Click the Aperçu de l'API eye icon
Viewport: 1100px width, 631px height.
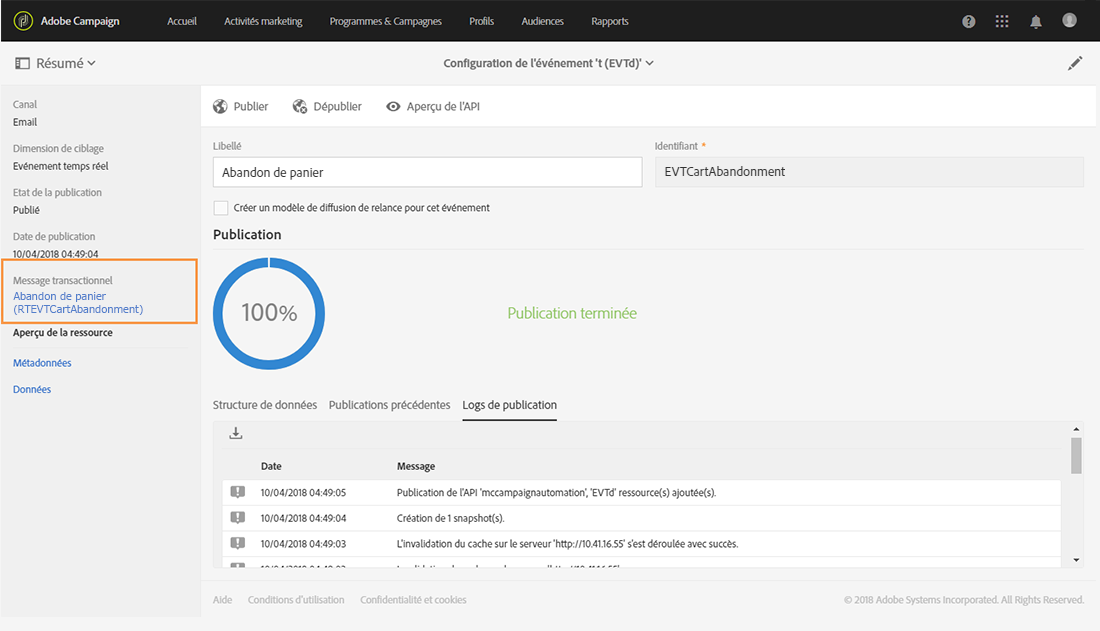tap(394, 106)
